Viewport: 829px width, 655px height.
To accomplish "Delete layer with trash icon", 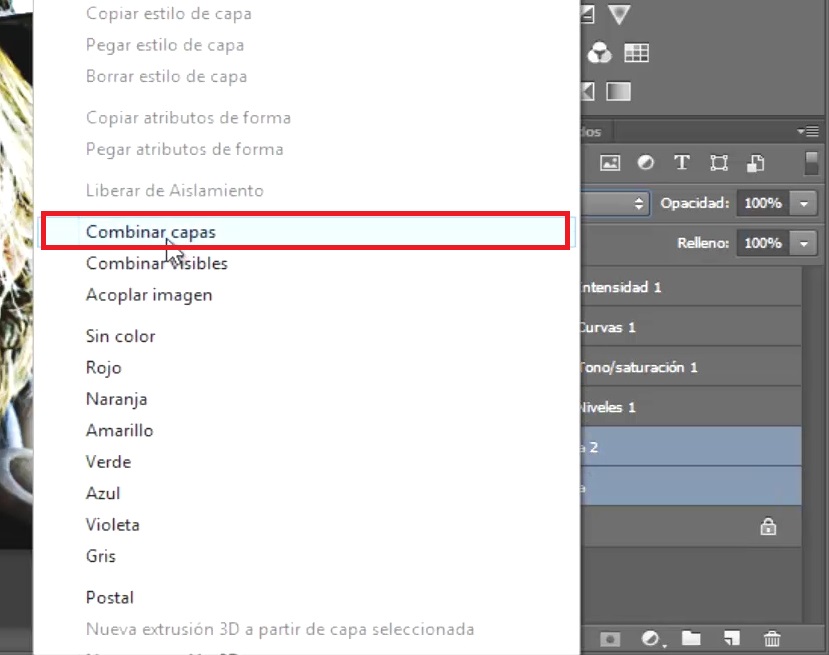I will [x=772, y=639].
